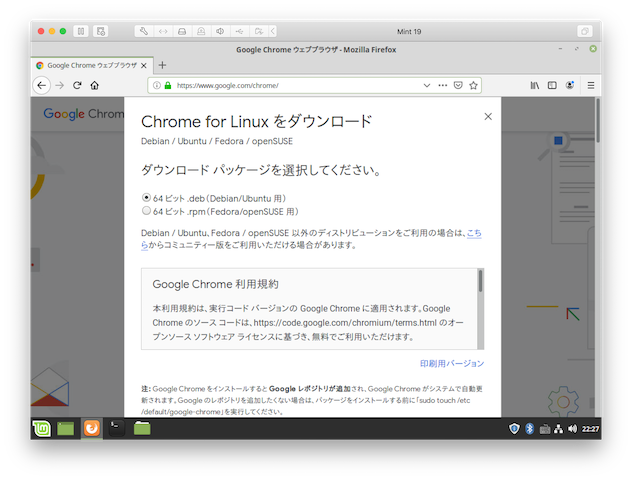The height and width of the screenshot is (480, 632).
Task: Launch the terminal from the panel
Action: 117,428
